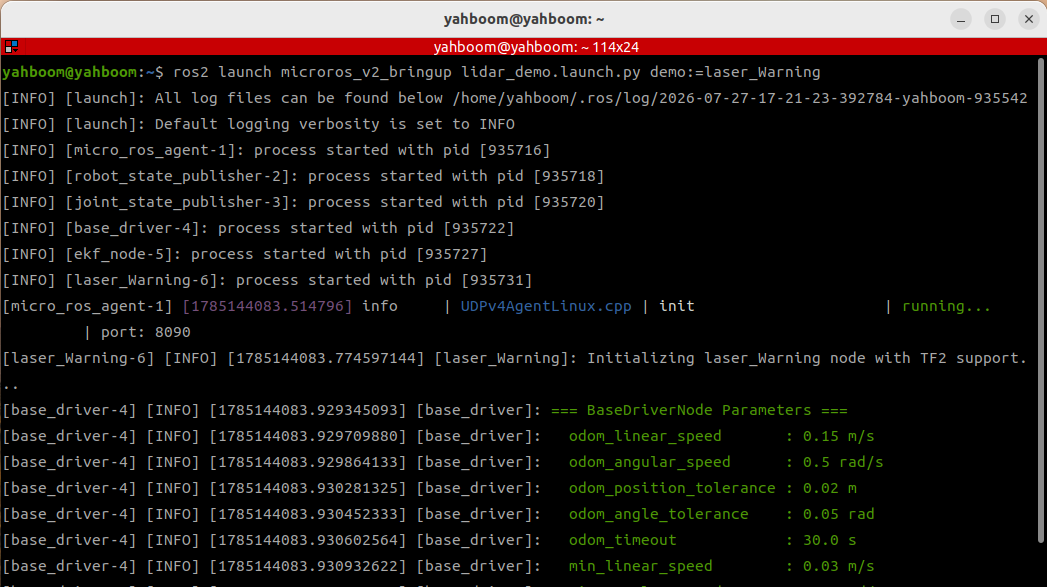1047x587 pixels.
Task: Click the "30.0 s" timeout value
Action: [x=829, y=541]
